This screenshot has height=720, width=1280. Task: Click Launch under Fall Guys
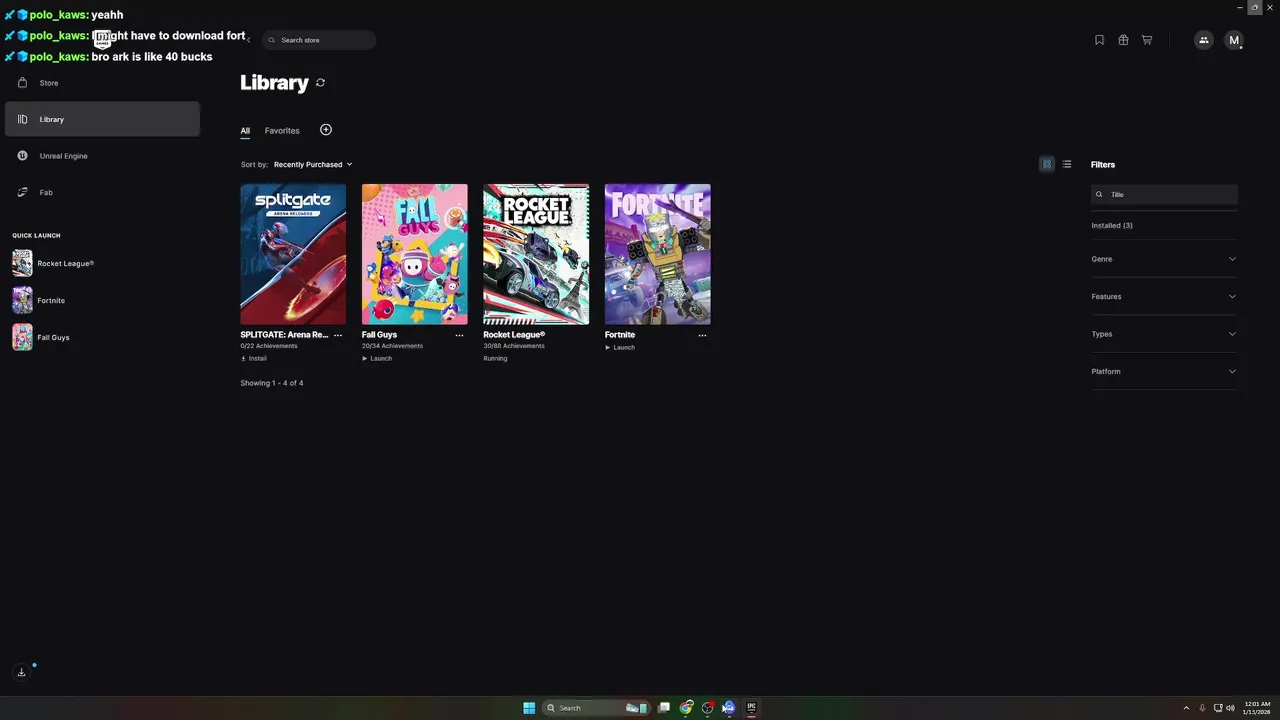coord(377,358)
